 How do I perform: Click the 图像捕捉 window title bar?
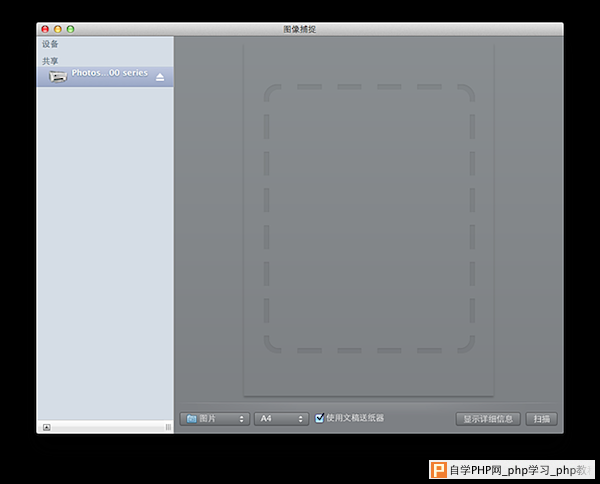[x=300, y=29]
